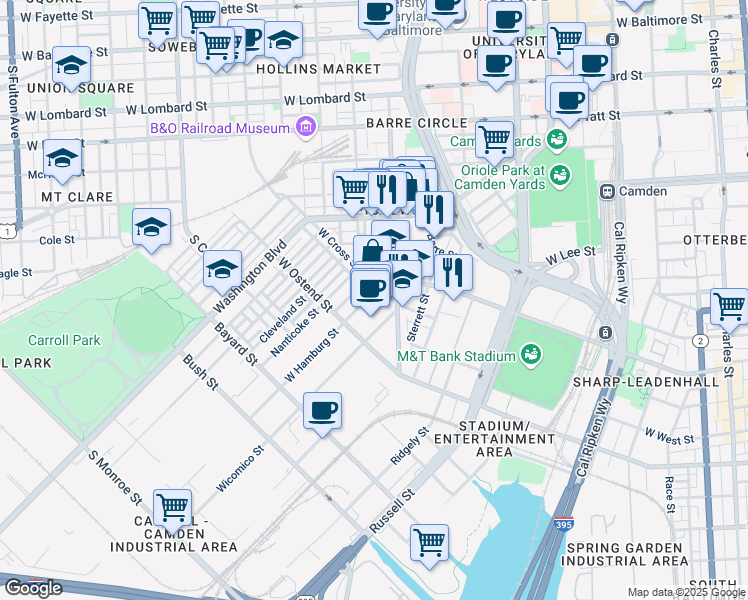
Task: Click SPRING GARDEN INDUSTRIAL AREA label
Action: pyautogui.click(x=624, y=554)
